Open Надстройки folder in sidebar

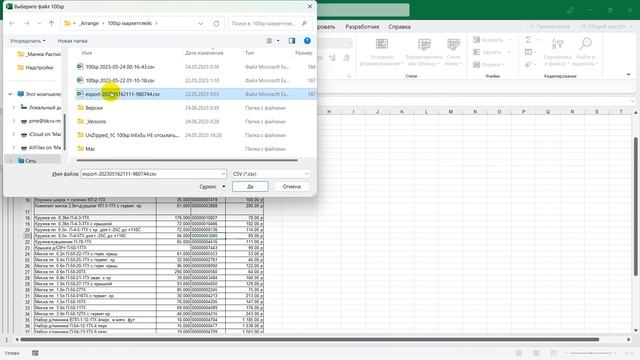[x=39, y=67]
